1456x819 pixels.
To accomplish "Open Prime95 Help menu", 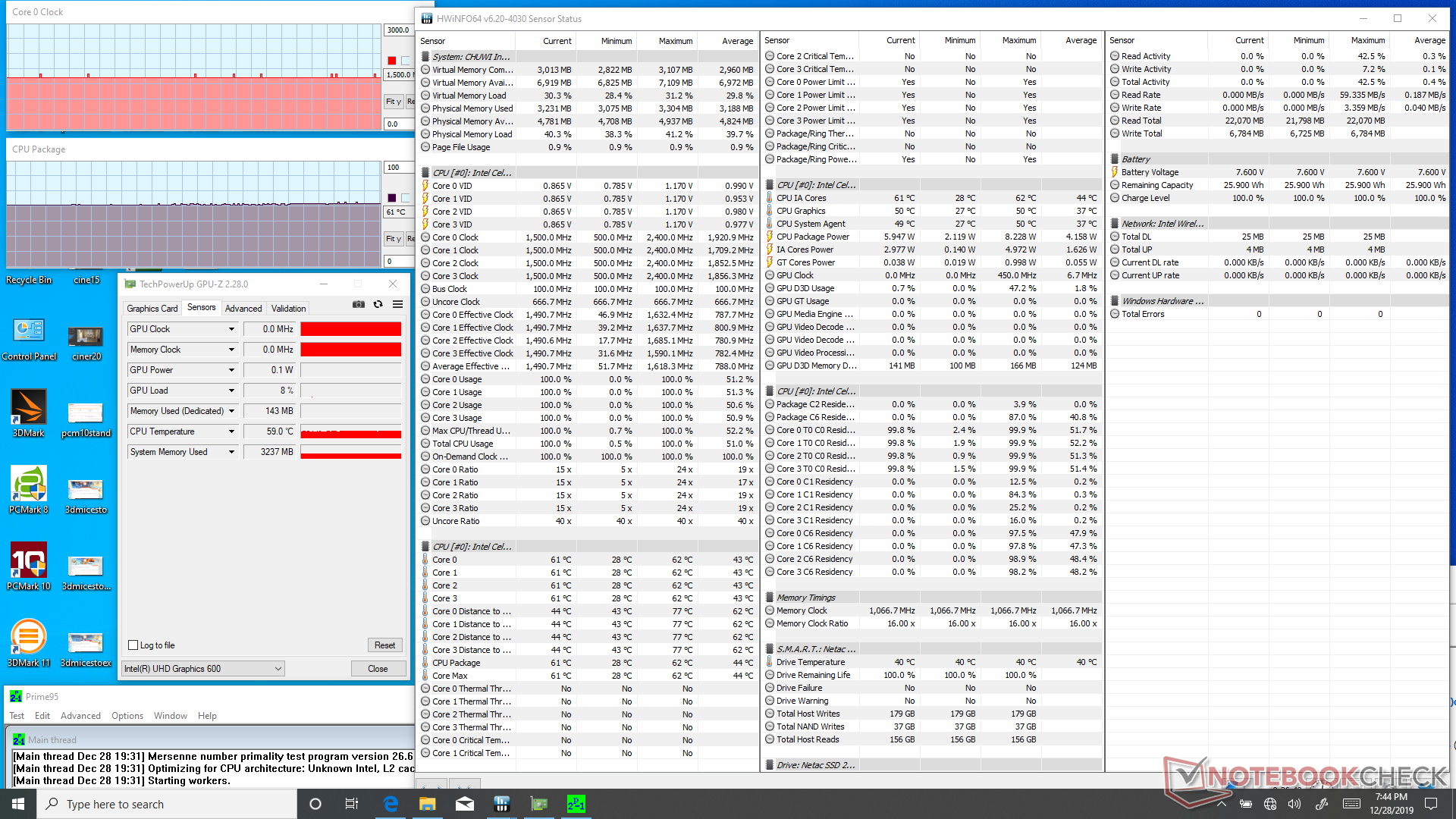I will point(207,716).
